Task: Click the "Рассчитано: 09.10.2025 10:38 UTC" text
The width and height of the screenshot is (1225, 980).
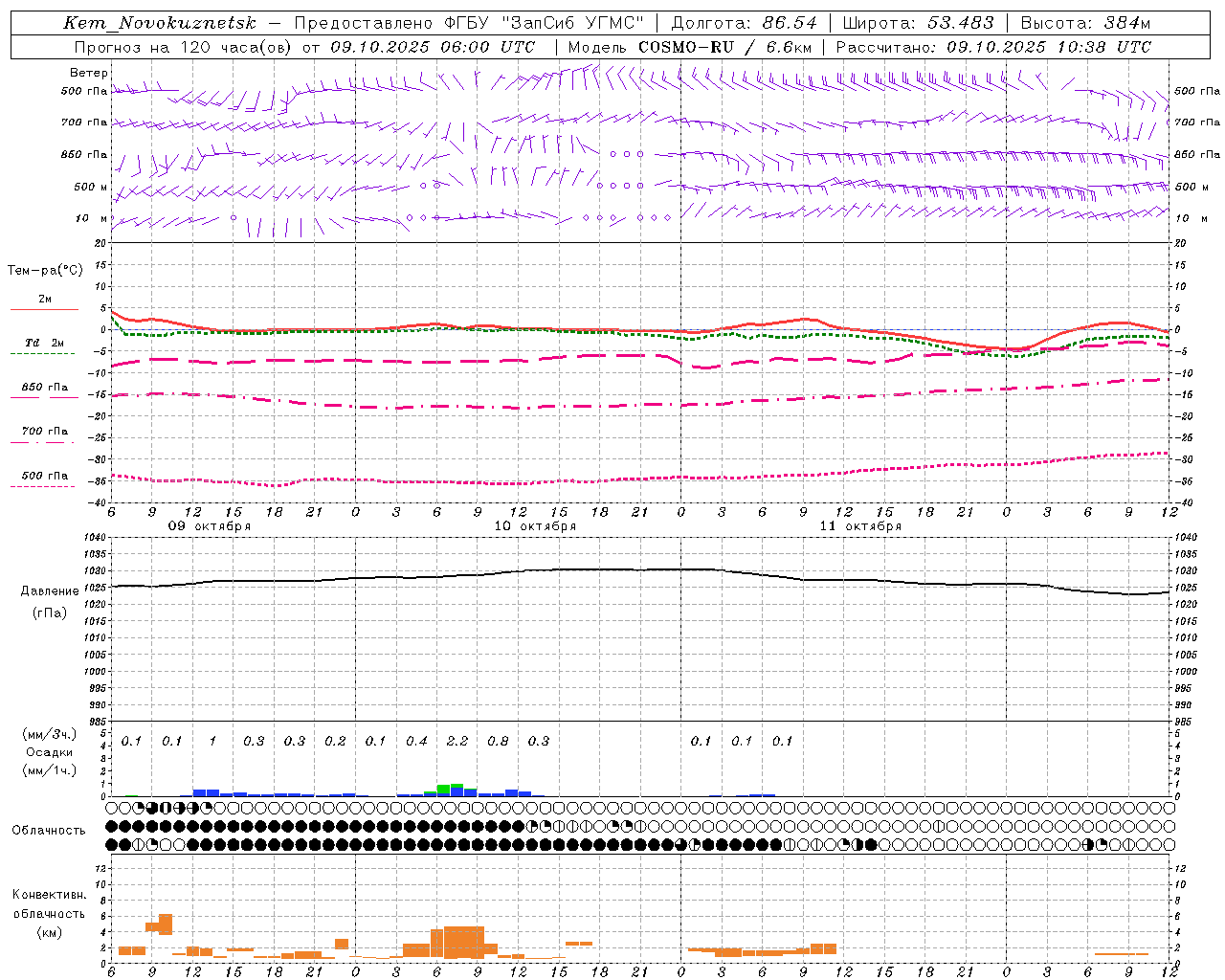Action: [993, 47]
